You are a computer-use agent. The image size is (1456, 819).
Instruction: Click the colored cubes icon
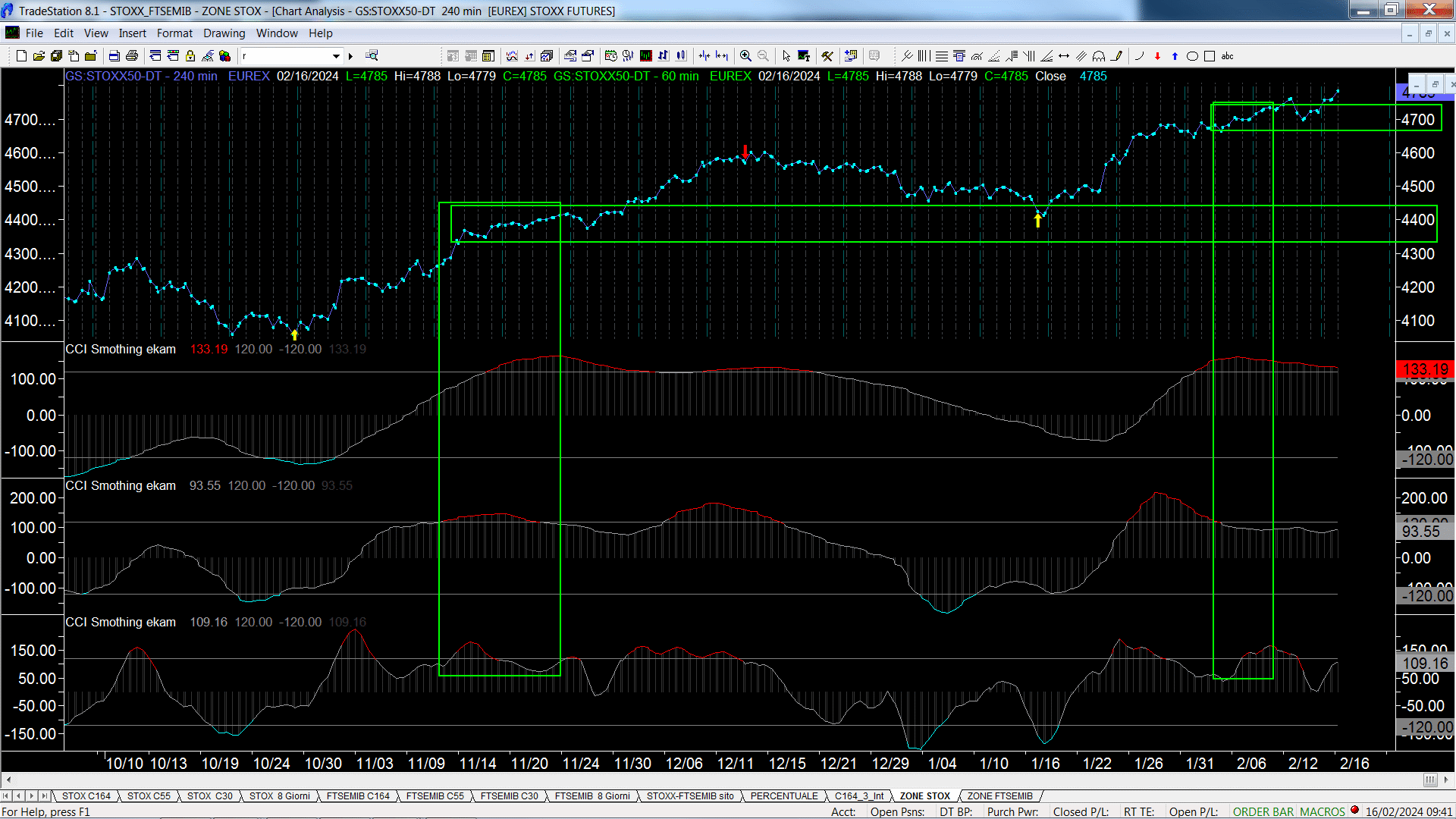point(225,56)
